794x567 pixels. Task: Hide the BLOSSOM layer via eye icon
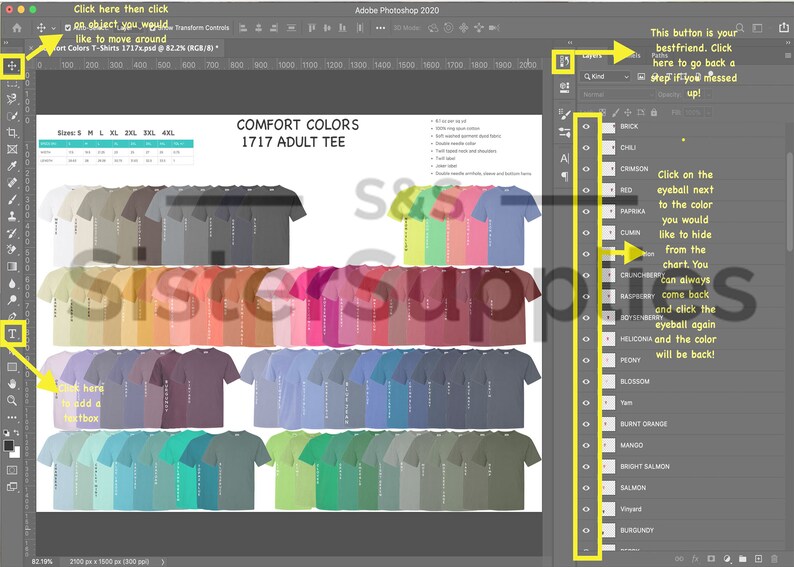pyautogui.click(x=586, y=382)
